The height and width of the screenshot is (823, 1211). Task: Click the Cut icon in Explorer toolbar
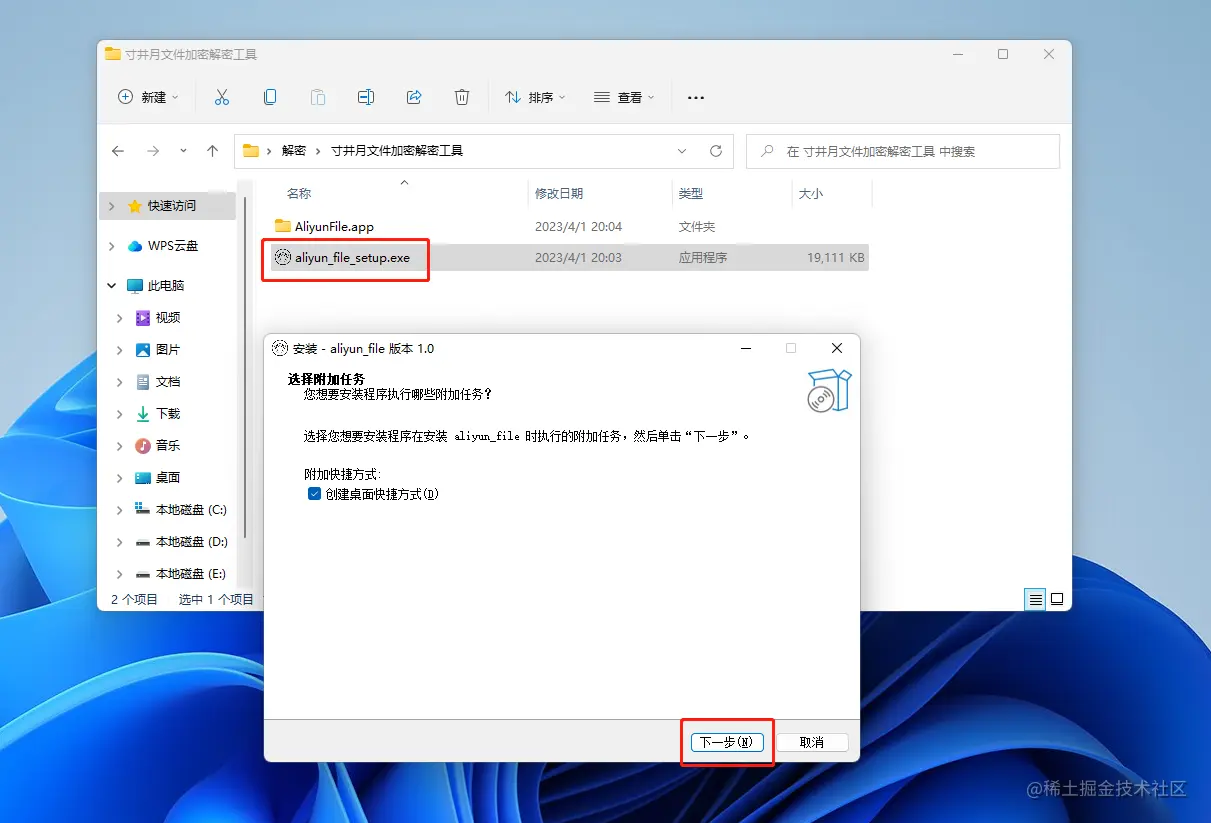(x=222, y=97)
